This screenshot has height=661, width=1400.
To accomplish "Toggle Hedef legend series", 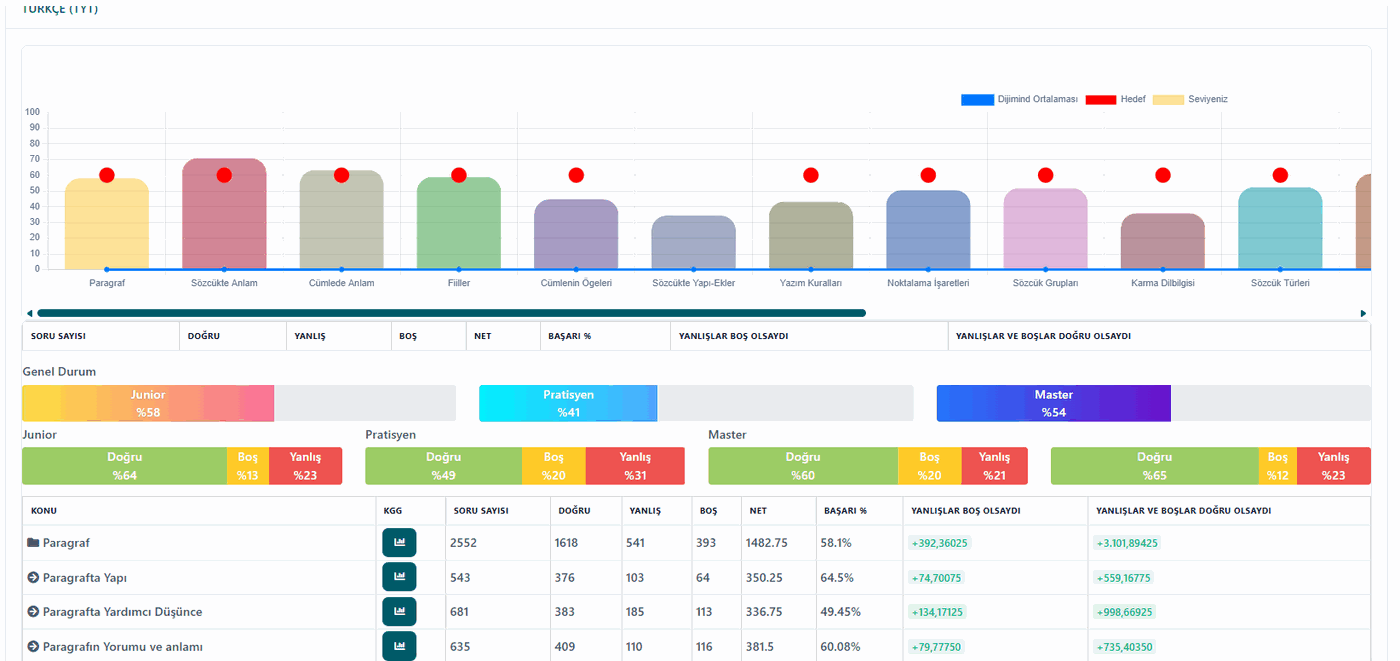I will pos(1116,100).
